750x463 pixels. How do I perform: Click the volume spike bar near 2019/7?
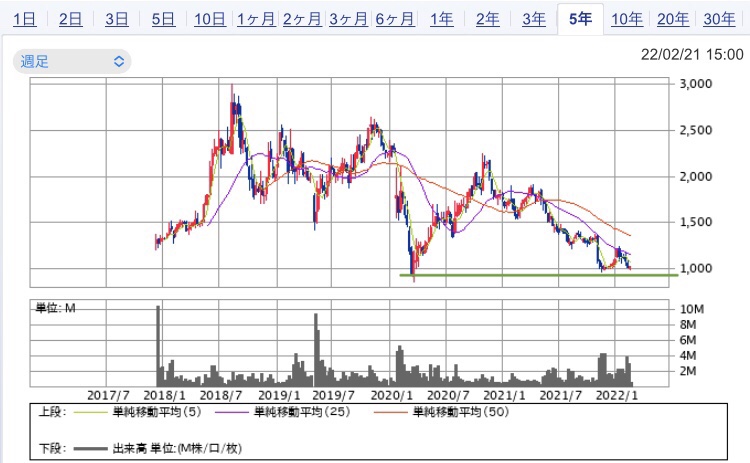click(x=316, y=350)
